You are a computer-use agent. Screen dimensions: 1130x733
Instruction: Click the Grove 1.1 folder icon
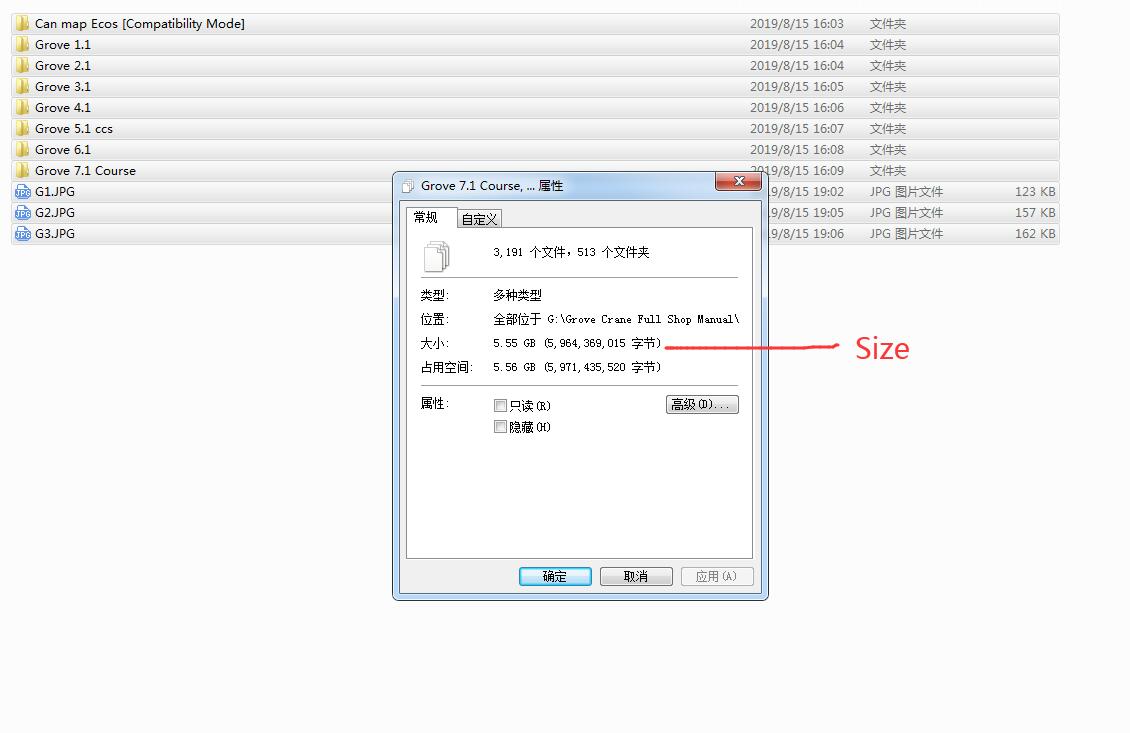pos(22,44)
